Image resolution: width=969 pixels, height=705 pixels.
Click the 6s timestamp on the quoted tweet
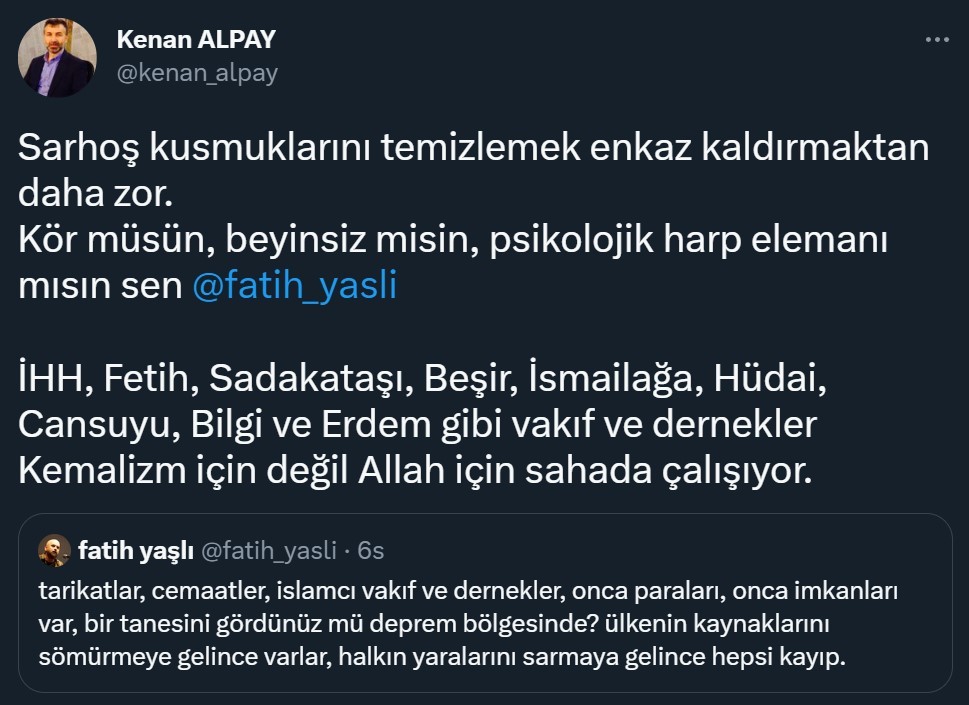[370, 551]
